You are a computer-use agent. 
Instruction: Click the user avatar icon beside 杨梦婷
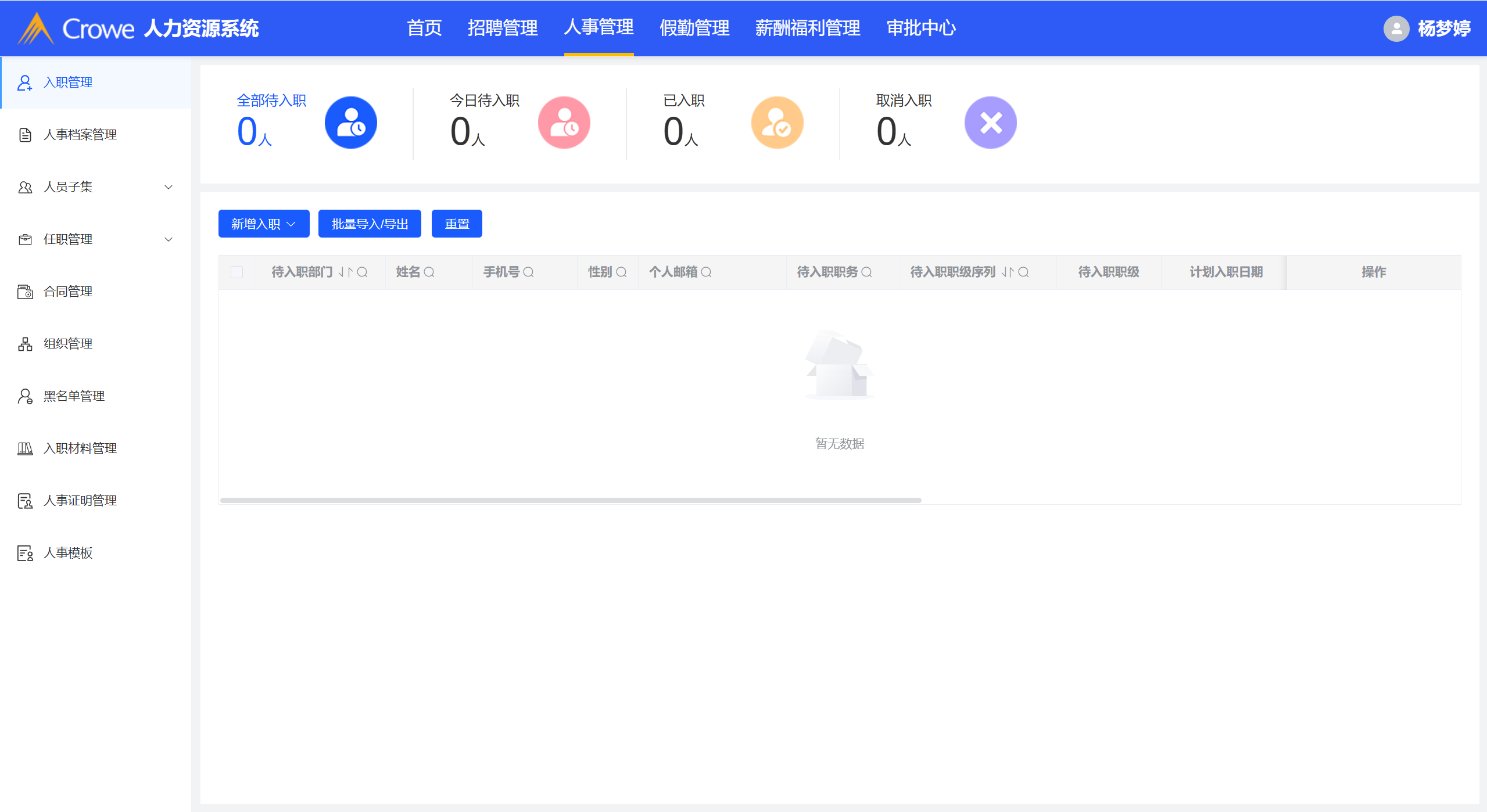point(1396,28)
